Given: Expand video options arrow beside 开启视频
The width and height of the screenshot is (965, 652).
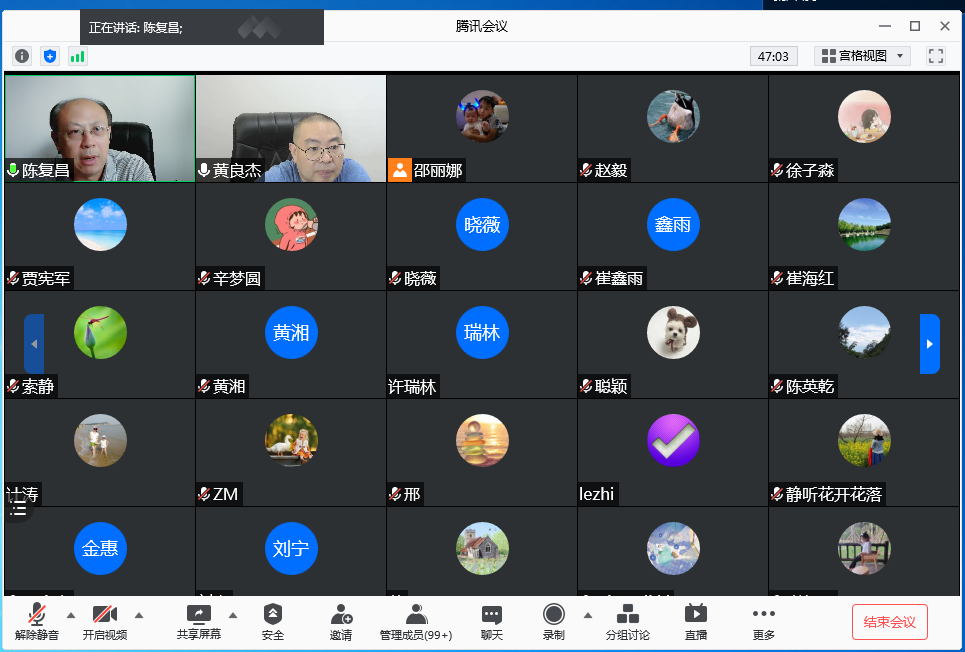Looking at the screenshot, I should [139, 615].
